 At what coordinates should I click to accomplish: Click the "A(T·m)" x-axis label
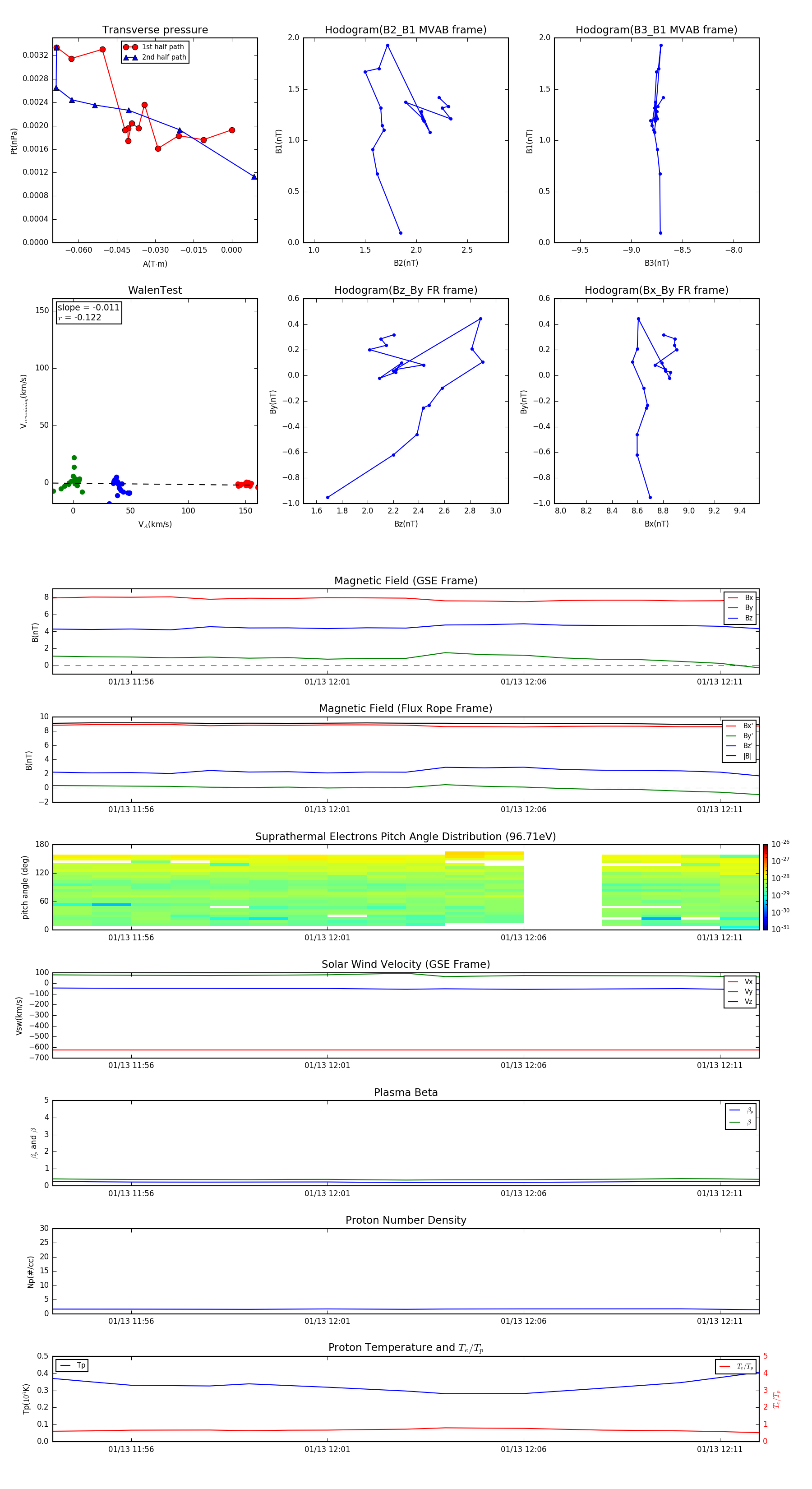155,264
